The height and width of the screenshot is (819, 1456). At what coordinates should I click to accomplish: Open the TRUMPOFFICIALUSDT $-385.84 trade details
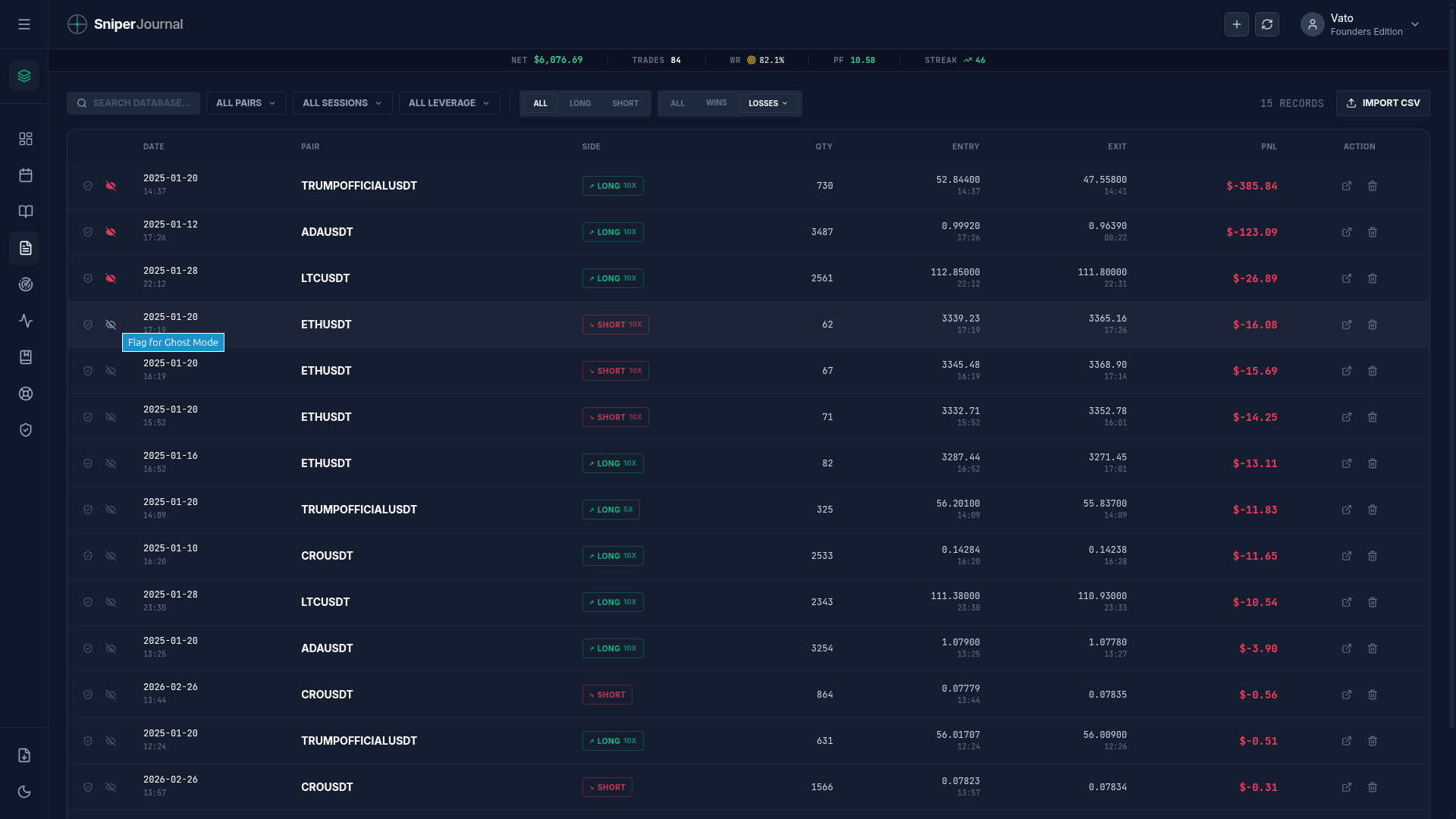(x=1347, y=186)
